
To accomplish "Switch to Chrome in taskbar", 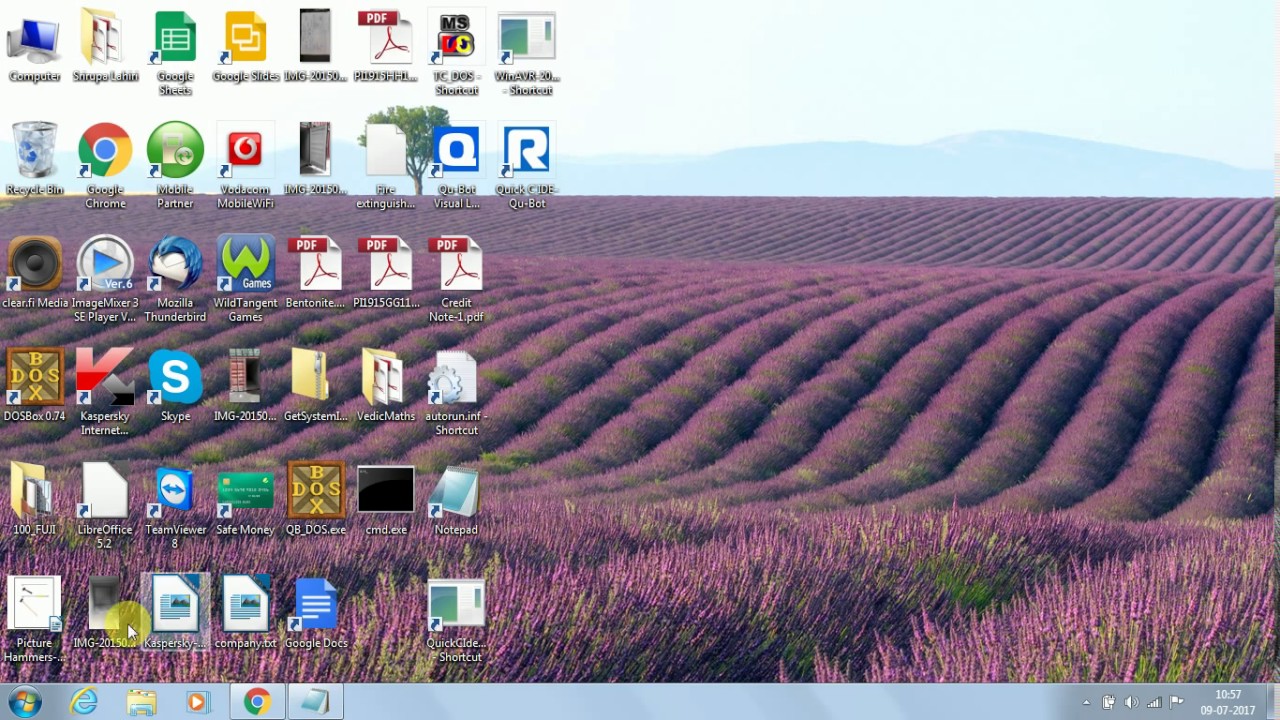I will (x=257, y=702).
